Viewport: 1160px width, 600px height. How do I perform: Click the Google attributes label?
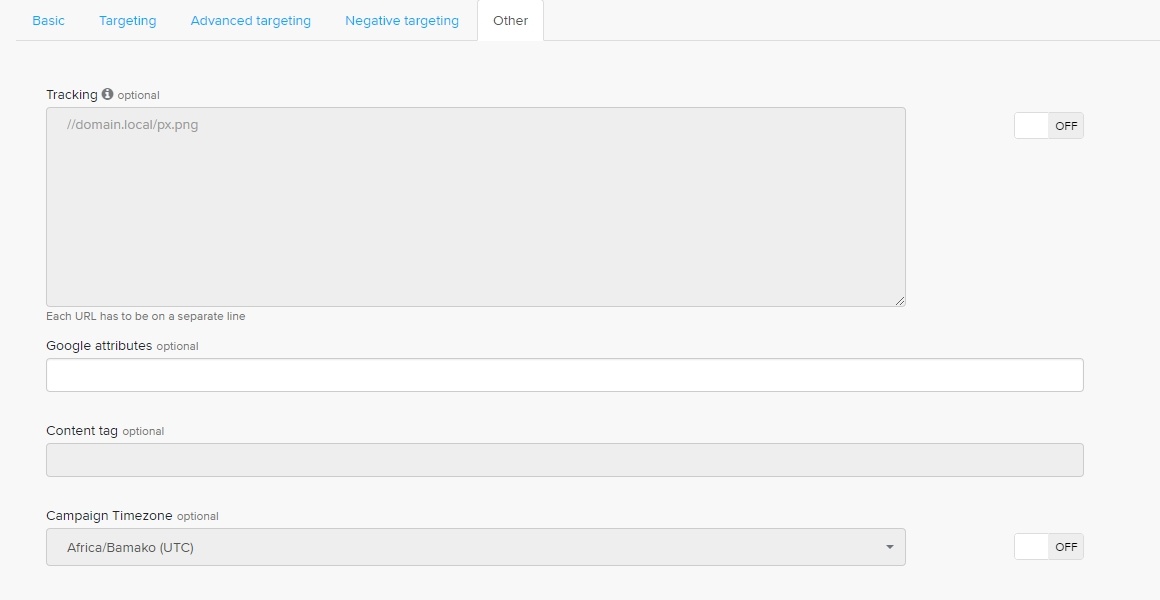click(99, 346)
